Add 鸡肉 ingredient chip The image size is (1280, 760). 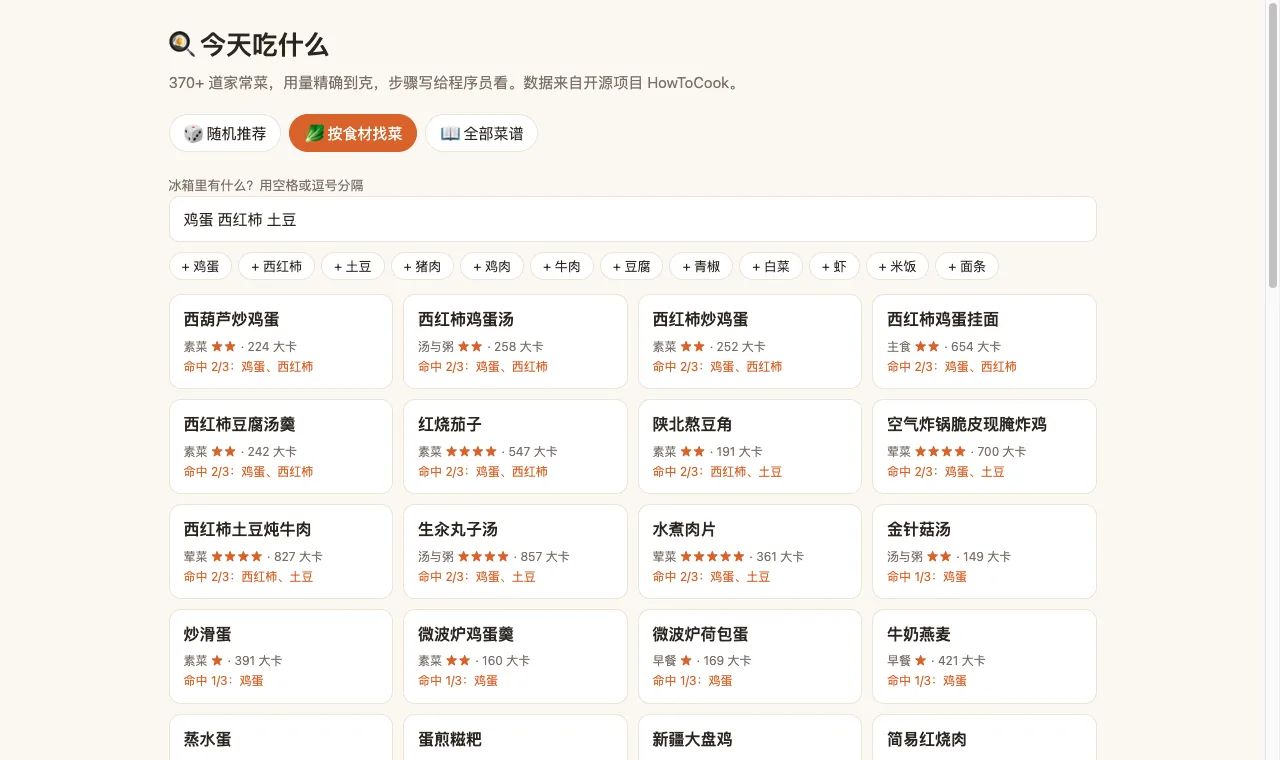492,266
